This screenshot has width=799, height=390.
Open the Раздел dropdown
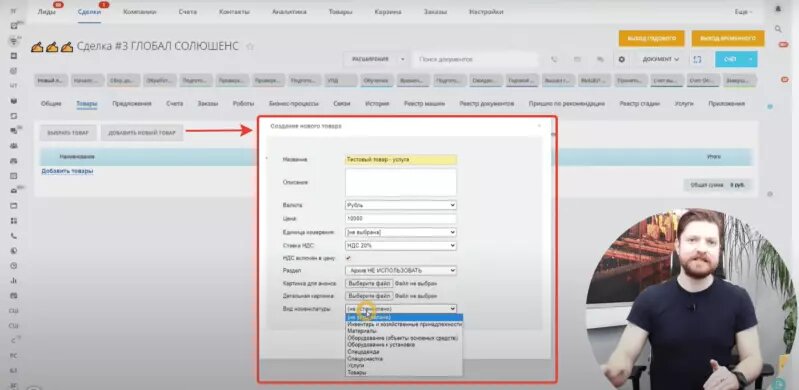(401, 270)
